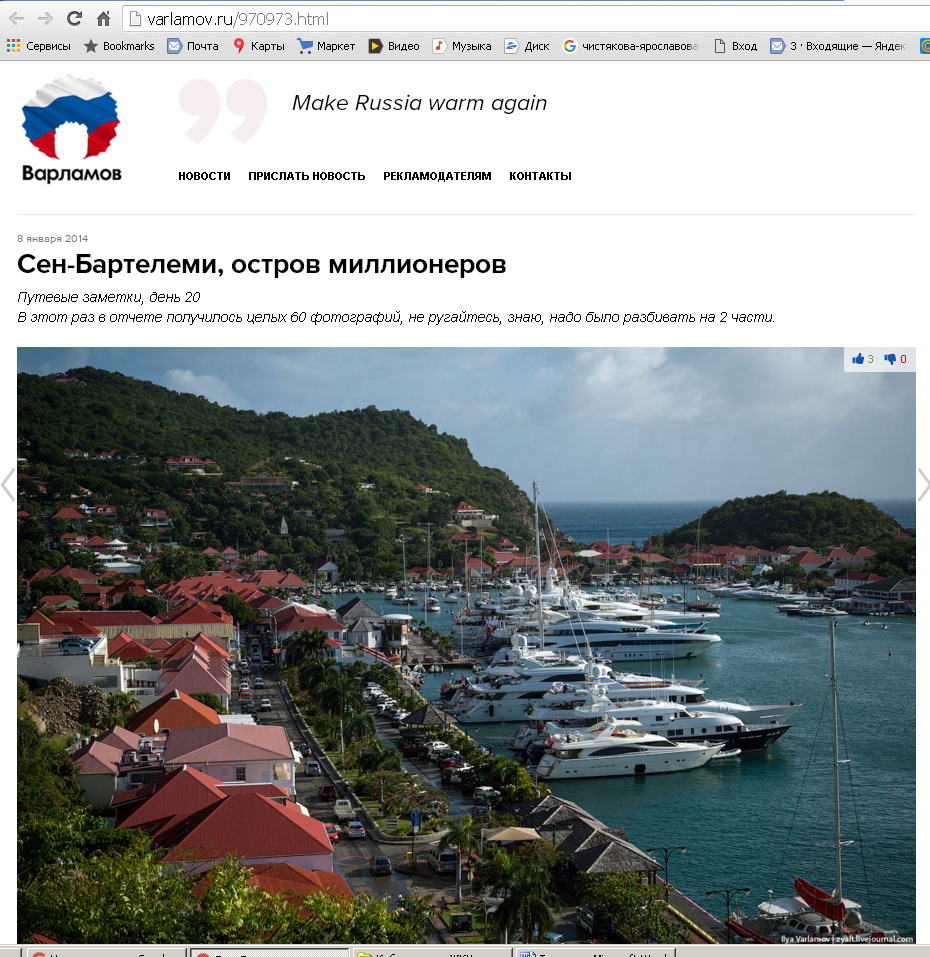Show previous photo with left chevron
Image resolution: width=930 pixels, height=957 pixels.
click(8, 485)
